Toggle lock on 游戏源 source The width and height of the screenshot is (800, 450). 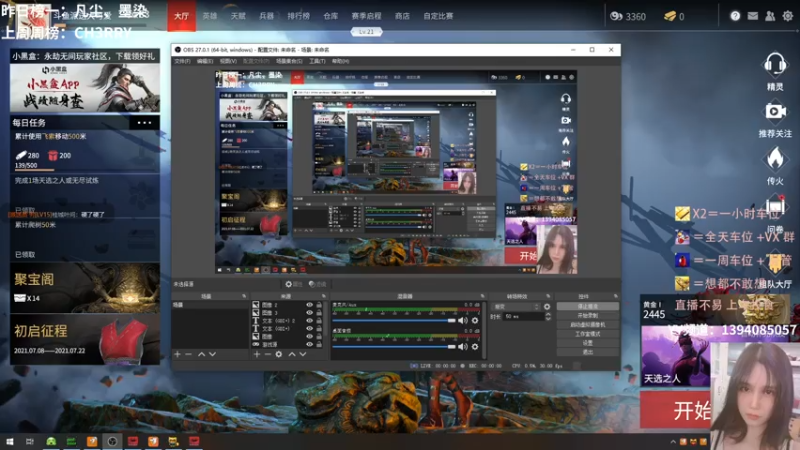(319, 344)
